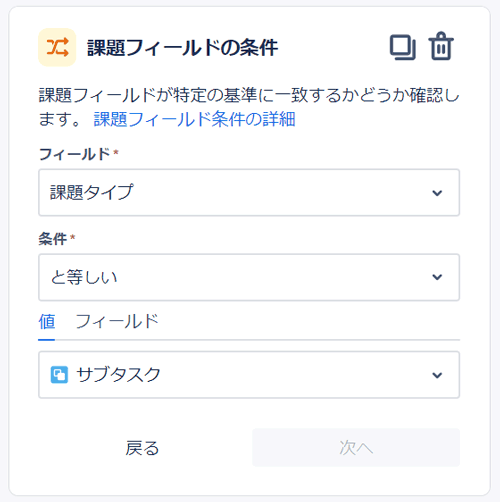500x502 pixels.
Task: Click the chevron arrow in the 課題タイプ box
Action: (x=437, y=193)
